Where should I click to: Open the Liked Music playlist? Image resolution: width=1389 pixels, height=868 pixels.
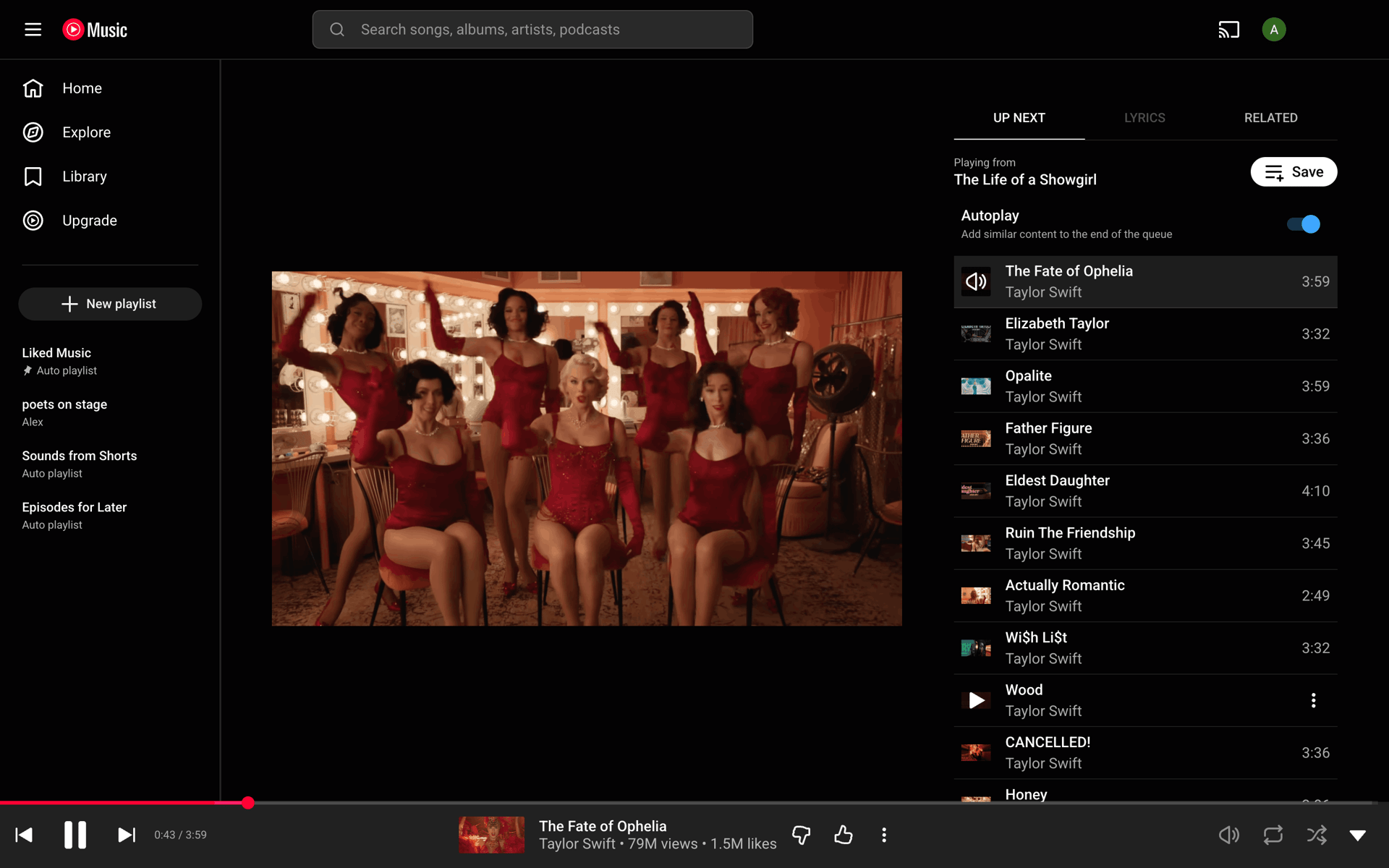pos(110,361)
